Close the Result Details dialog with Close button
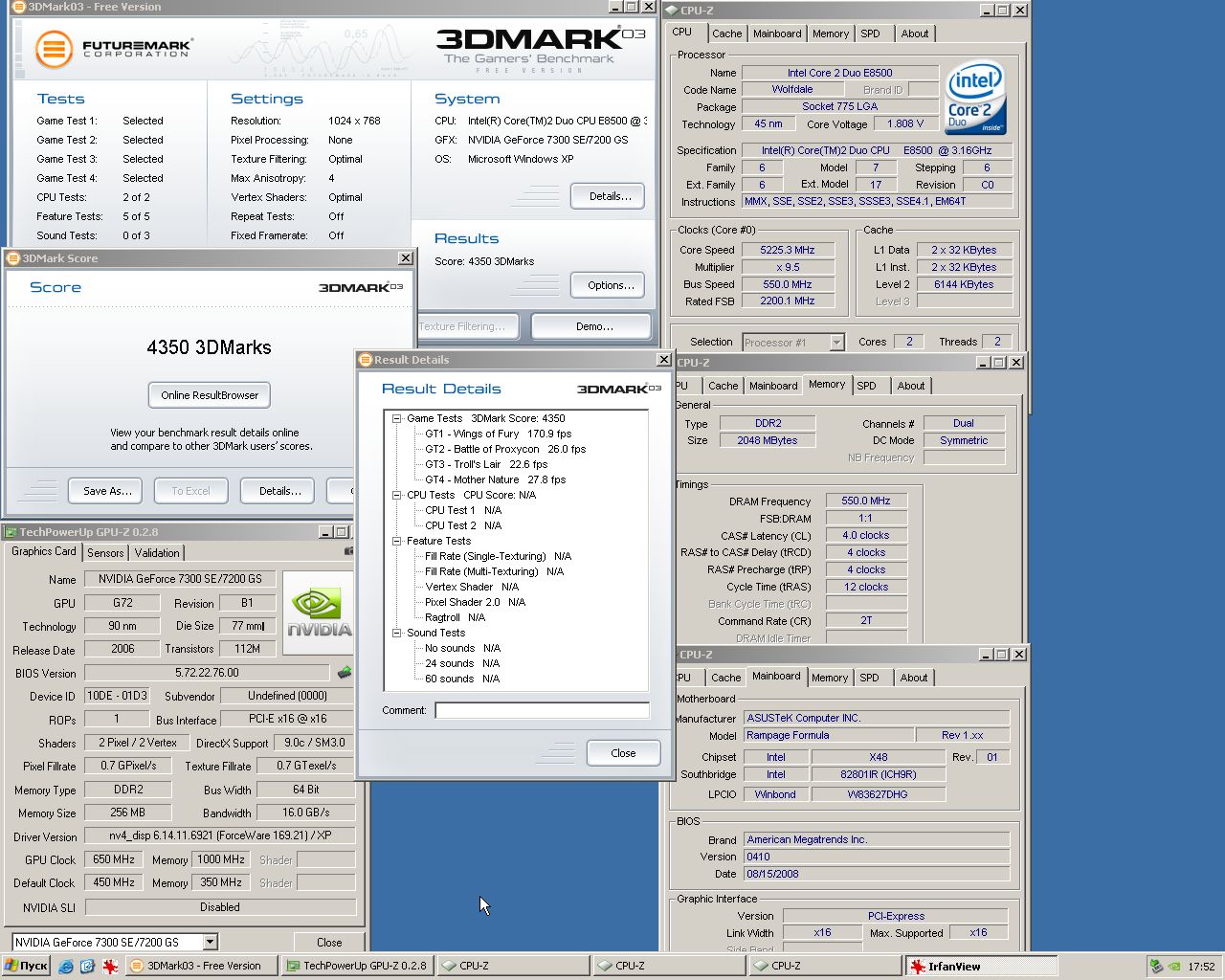The height and width of the screenshot is (980, 1225). point(623,753)
